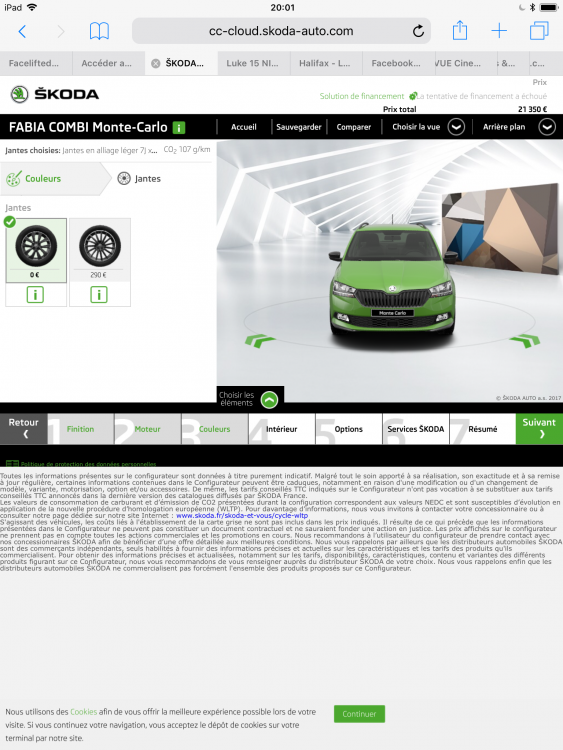
Task: Go to step 1 Finition
Action: point(80,429)
